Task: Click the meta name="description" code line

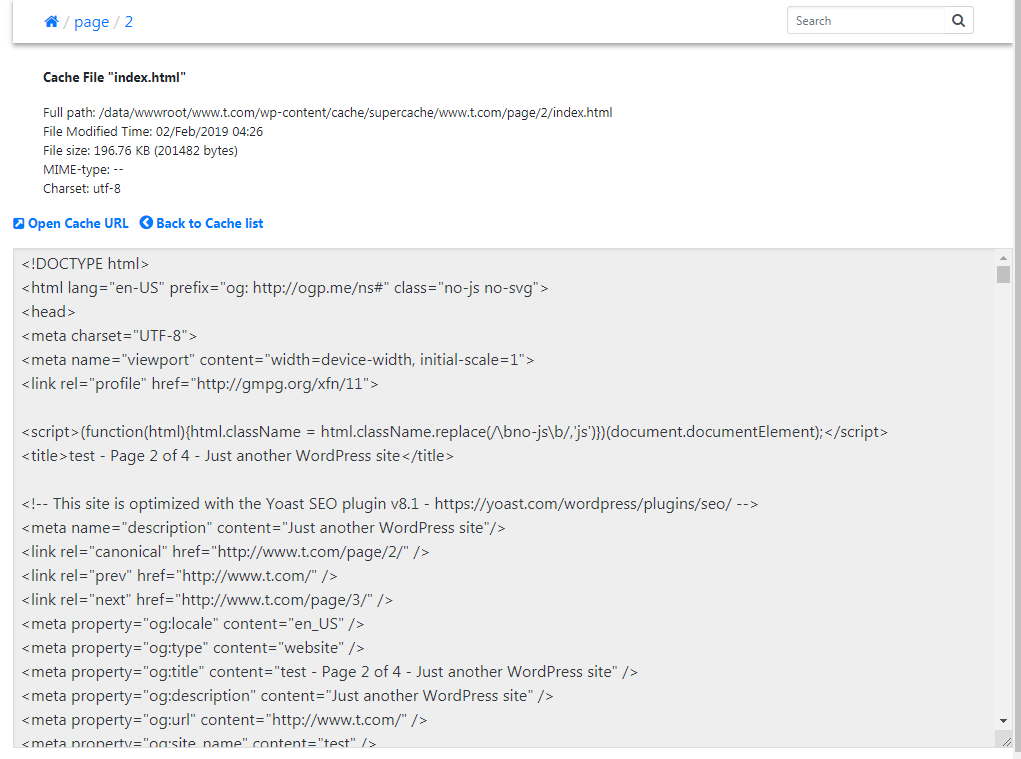Action: tap(264, 528)
